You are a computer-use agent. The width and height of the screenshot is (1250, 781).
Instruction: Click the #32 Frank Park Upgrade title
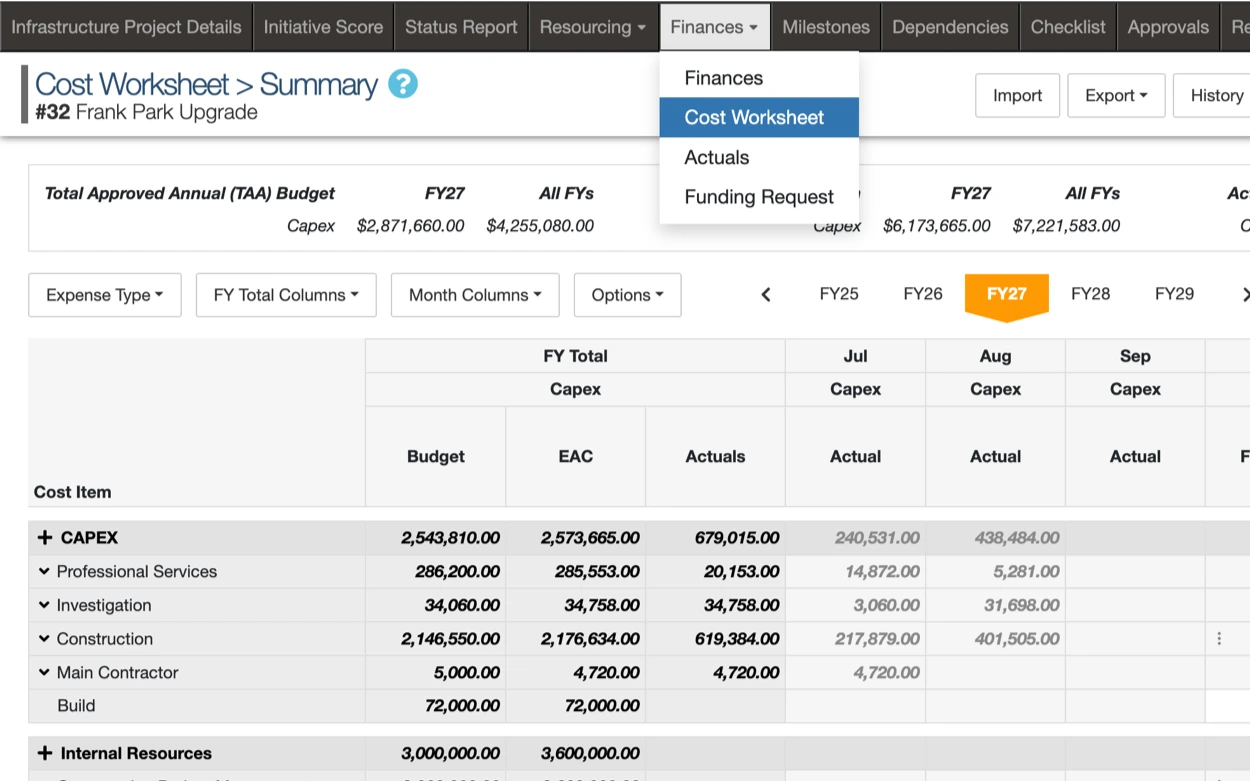[x=147, y=112]
